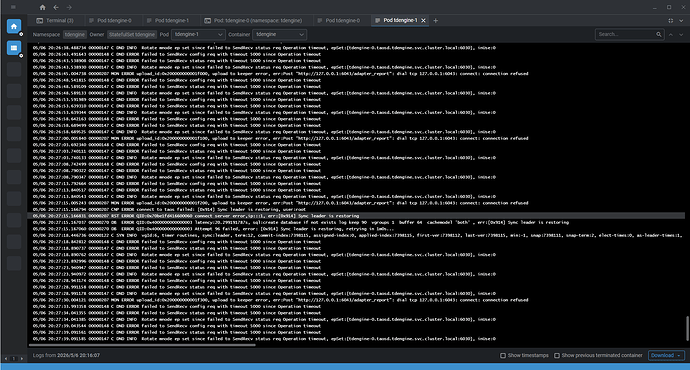Click the hotbar number 1 indicator
Viewport: 690px width, 370px height.
pos(14,359)
